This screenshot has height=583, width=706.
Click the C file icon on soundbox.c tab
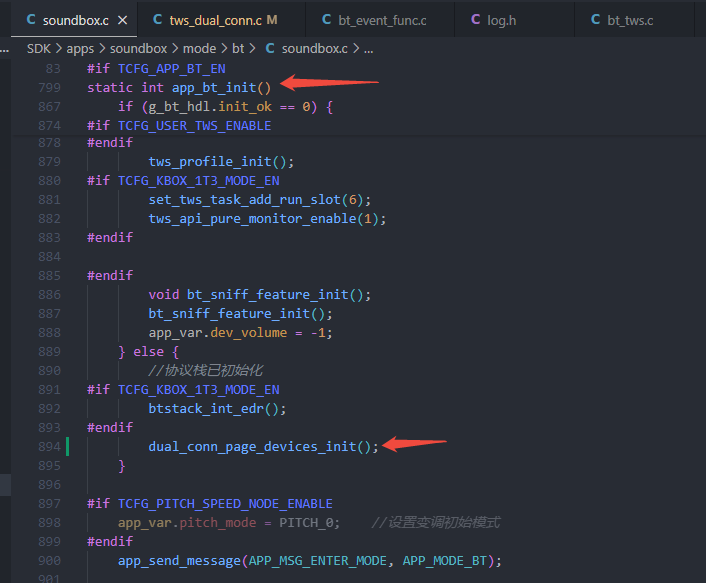[x=31, y=19]
